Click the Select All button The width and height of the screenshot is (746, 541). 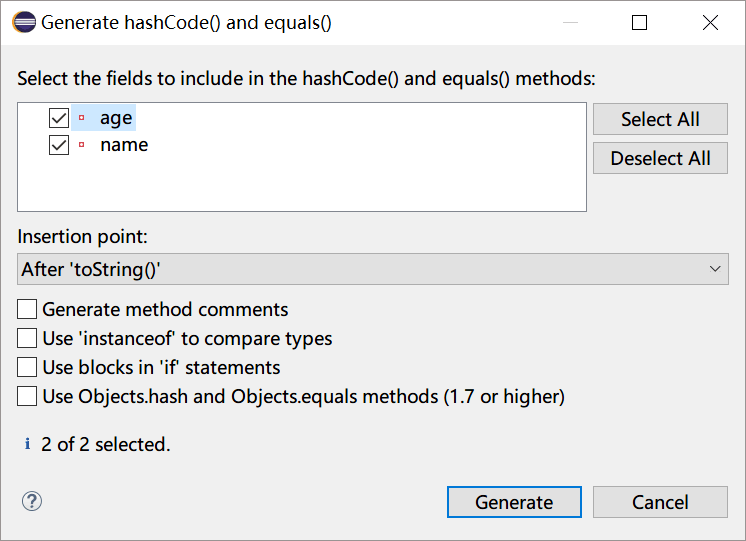660,119
